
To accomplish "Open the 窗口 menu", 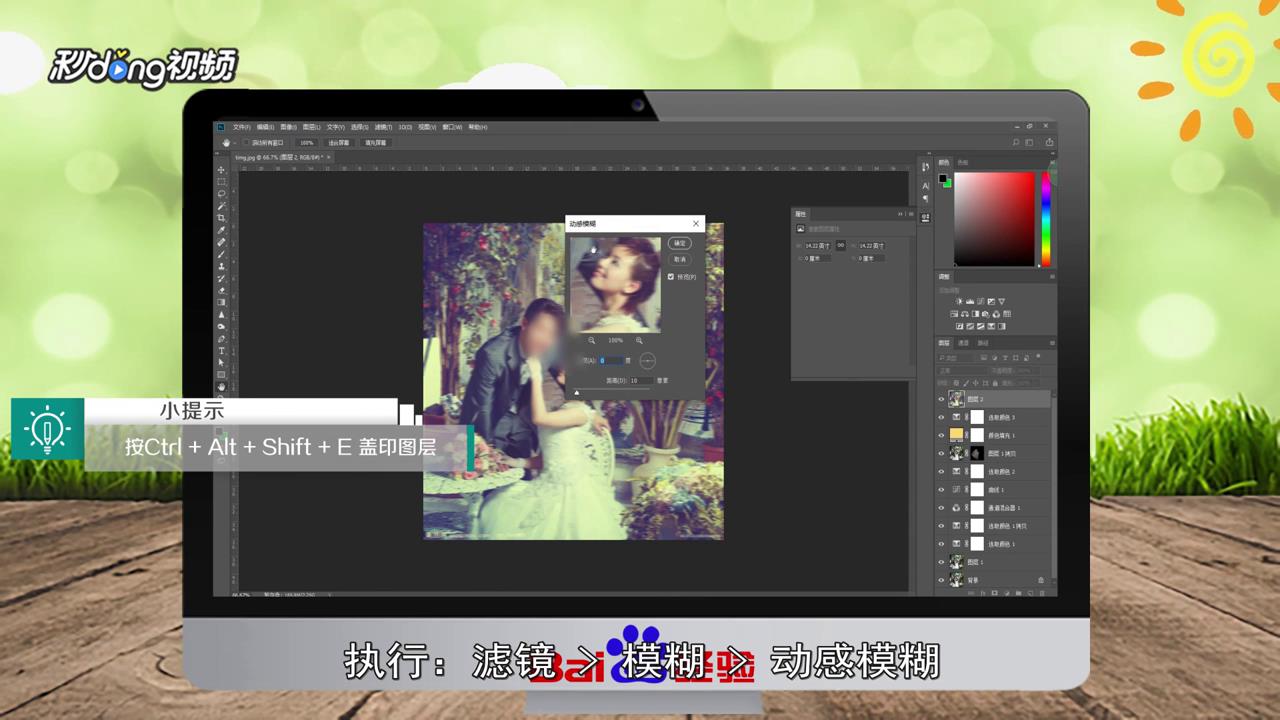I will [x=452, y=127].
